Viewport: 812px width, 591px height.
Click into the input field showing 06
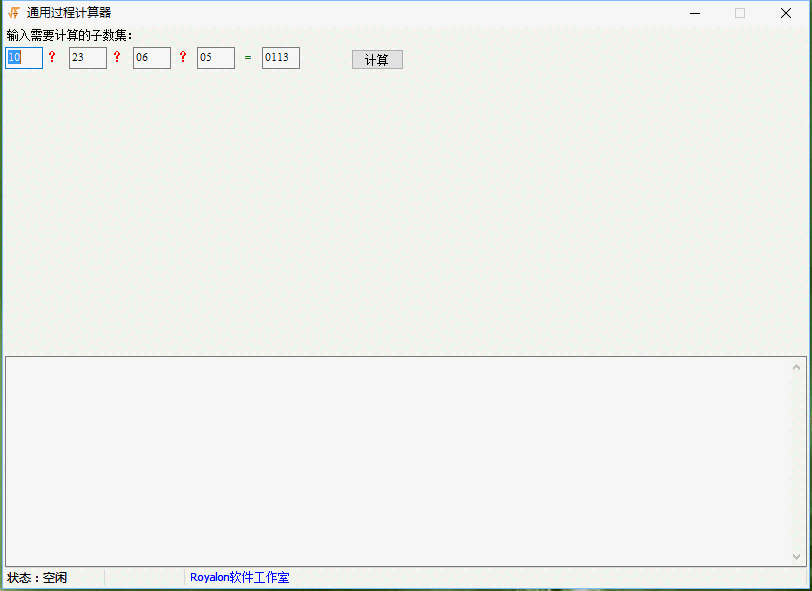coord(151,58)
